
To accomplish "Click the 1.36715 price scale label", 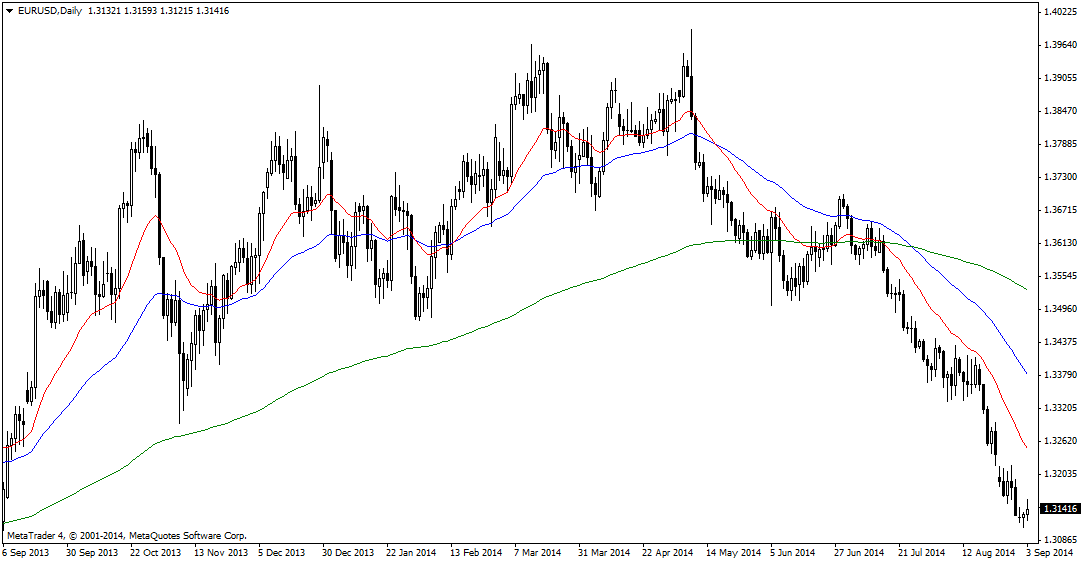I will (1060, 210).
